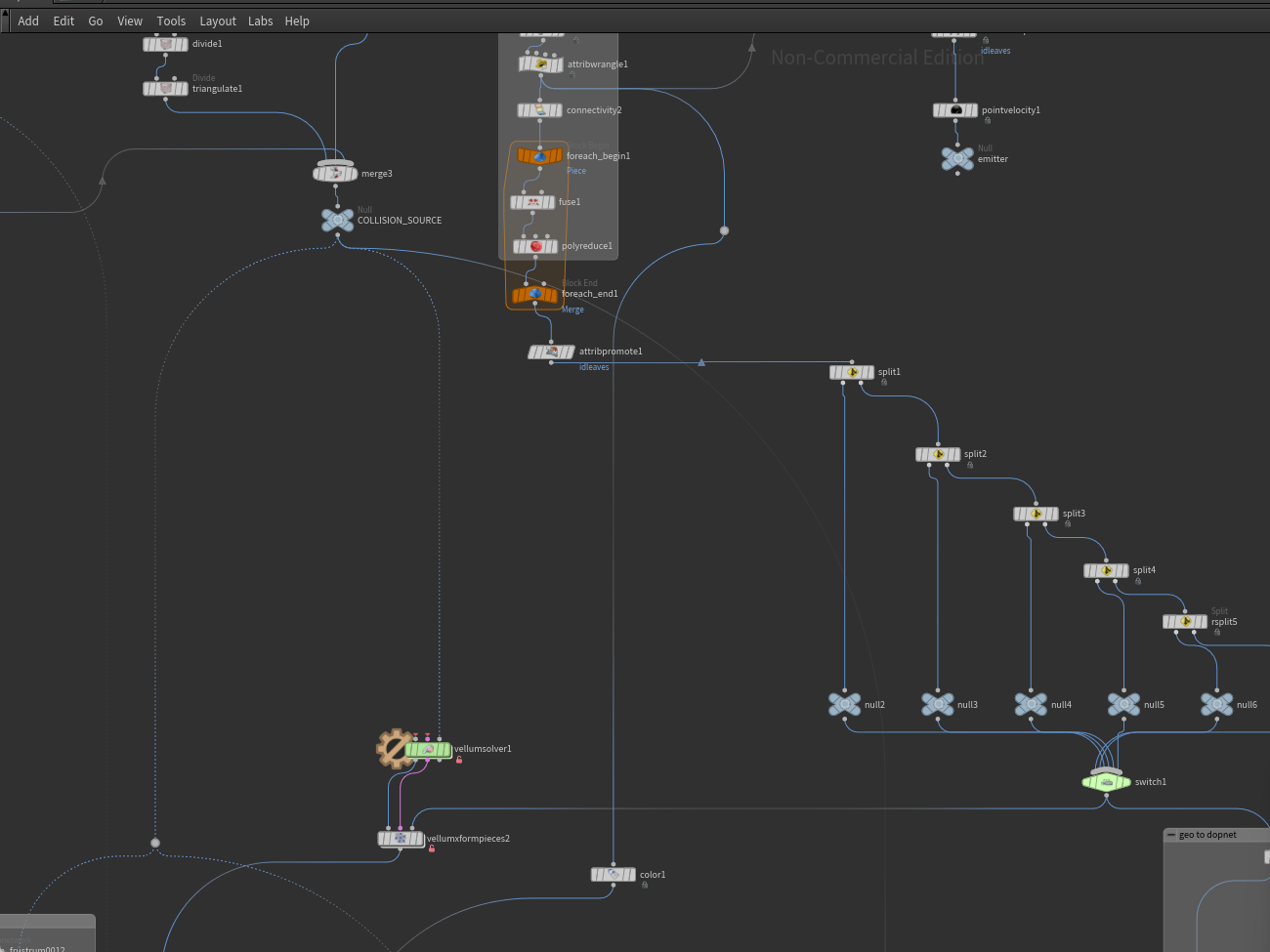
Task: Select the foreach_begin1 block node
Action: tap(540, 156)
